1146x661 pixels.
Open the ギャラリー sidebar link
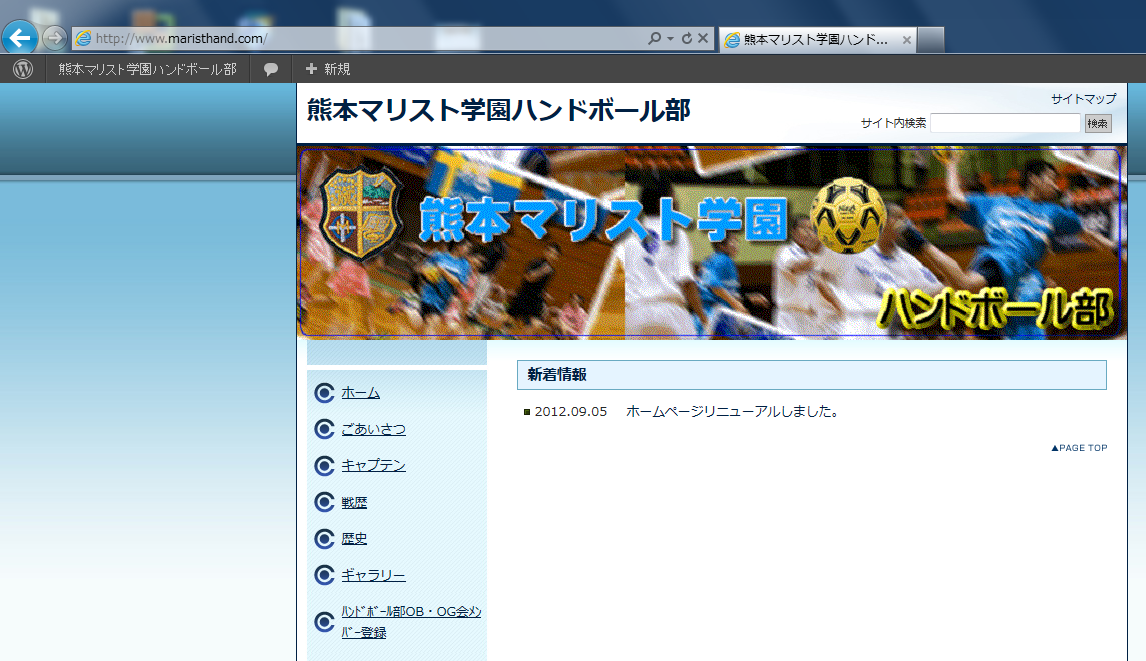tap(373, 575)
